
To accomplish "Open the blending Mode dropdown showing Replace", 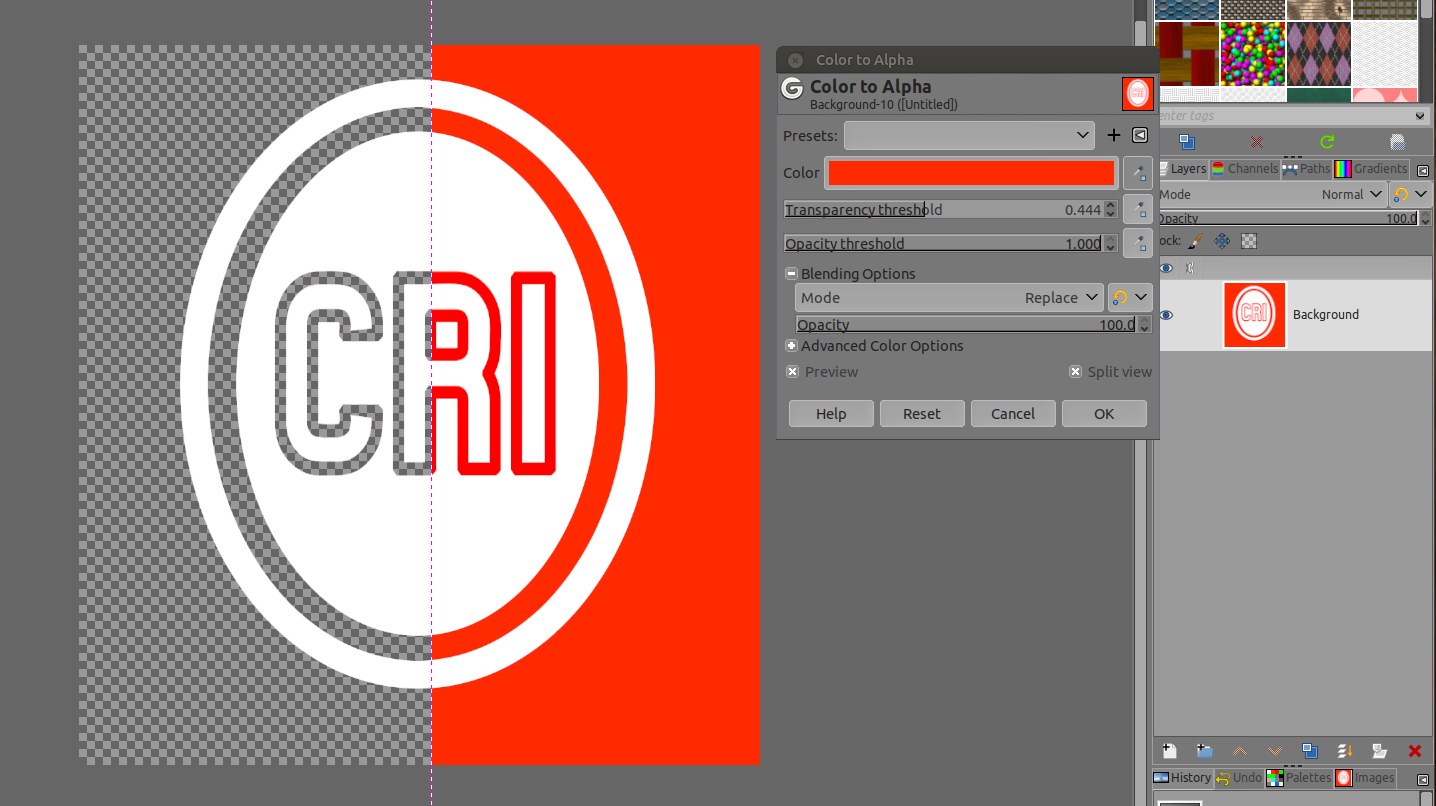I will tap(950, 298).
